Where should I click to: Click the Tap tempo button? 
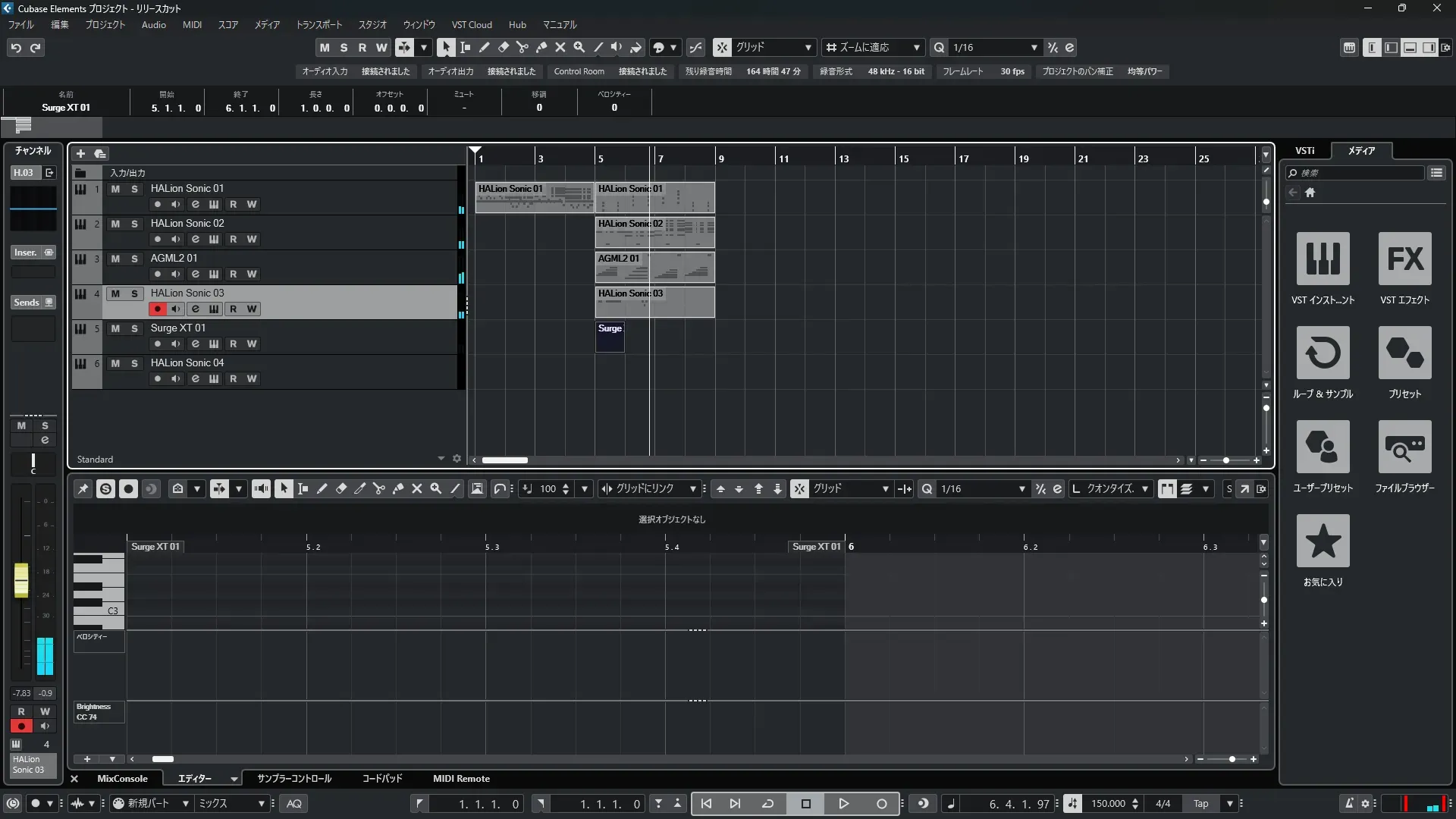[1200, 804]
